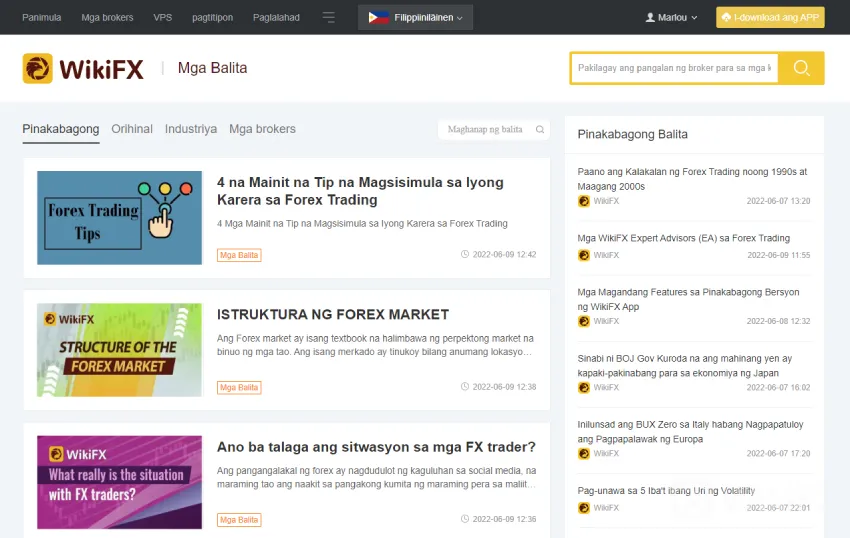Open article 4 na Mainit na Tip headline
850x538 pixels.
[x=360, y=191]
